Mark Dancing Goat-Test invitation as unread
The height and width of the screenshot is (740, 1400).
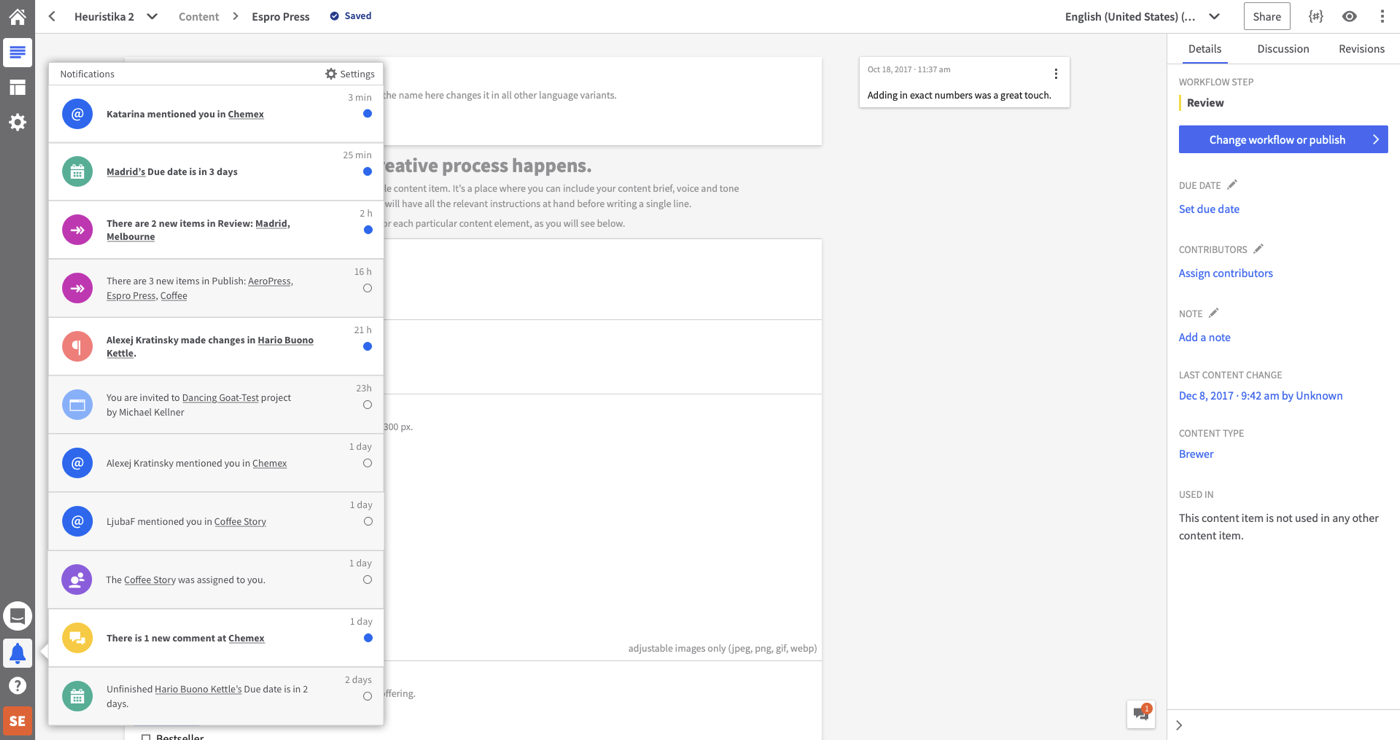pos(367,405)
